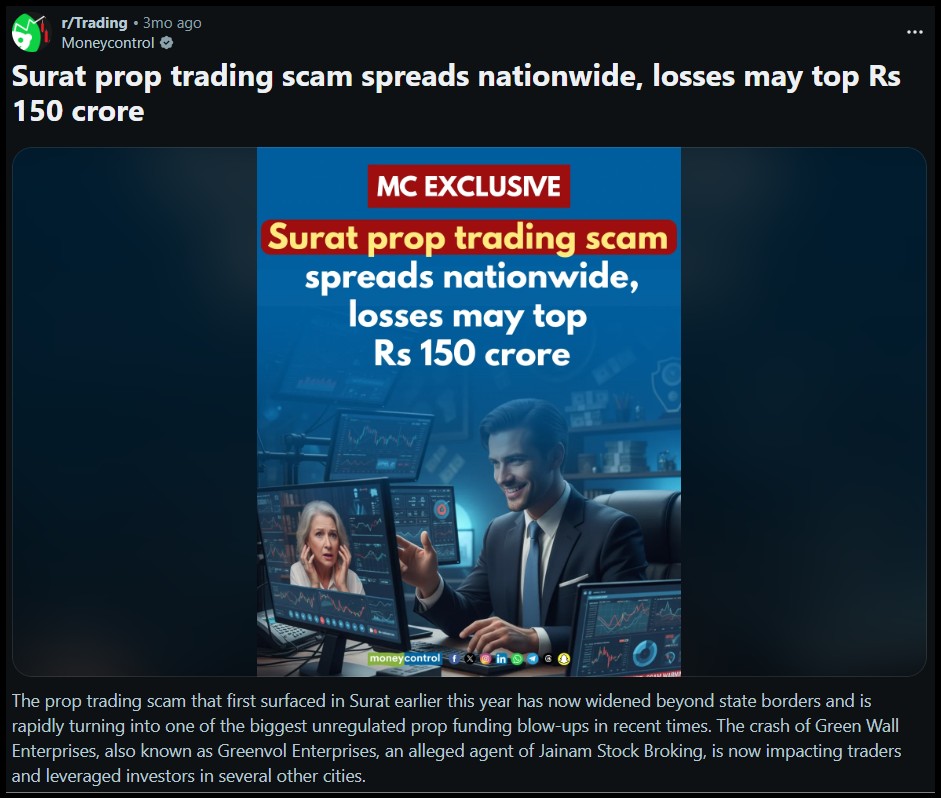Click the Threads icon in the image footer
Screen dimensions: 941x798
[548, 659]
